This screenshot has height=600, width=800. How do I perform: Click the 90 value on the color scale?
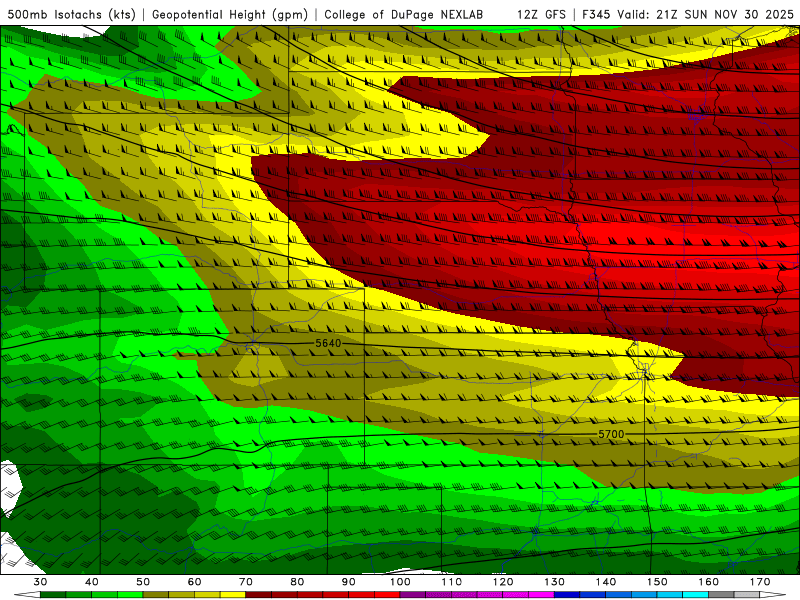tap(348, 582)
